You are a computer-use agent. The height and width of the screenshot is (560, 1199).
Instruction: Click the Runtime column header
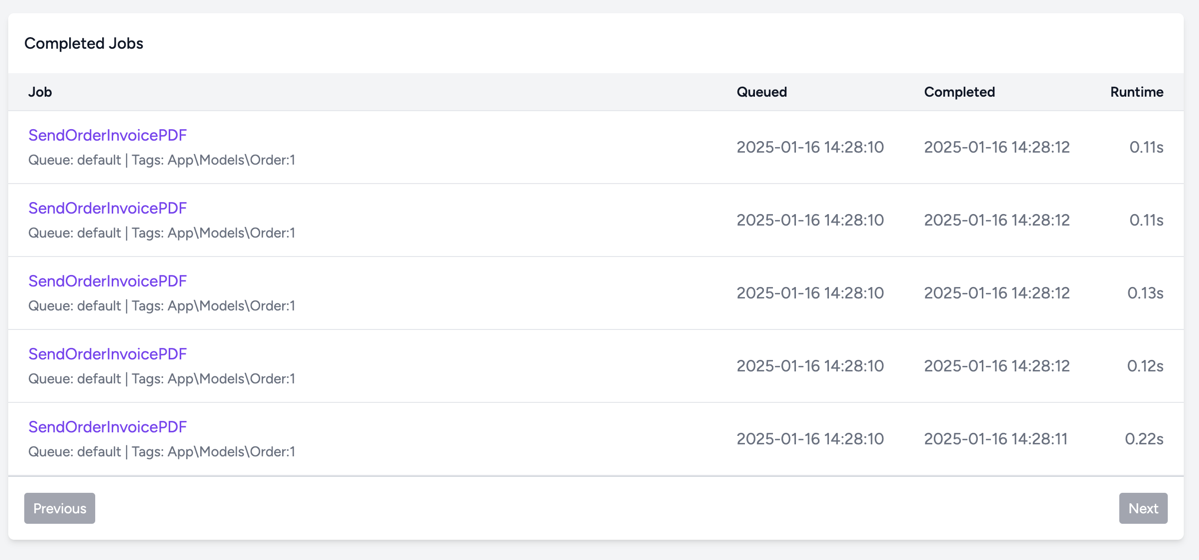point(1137,92)
